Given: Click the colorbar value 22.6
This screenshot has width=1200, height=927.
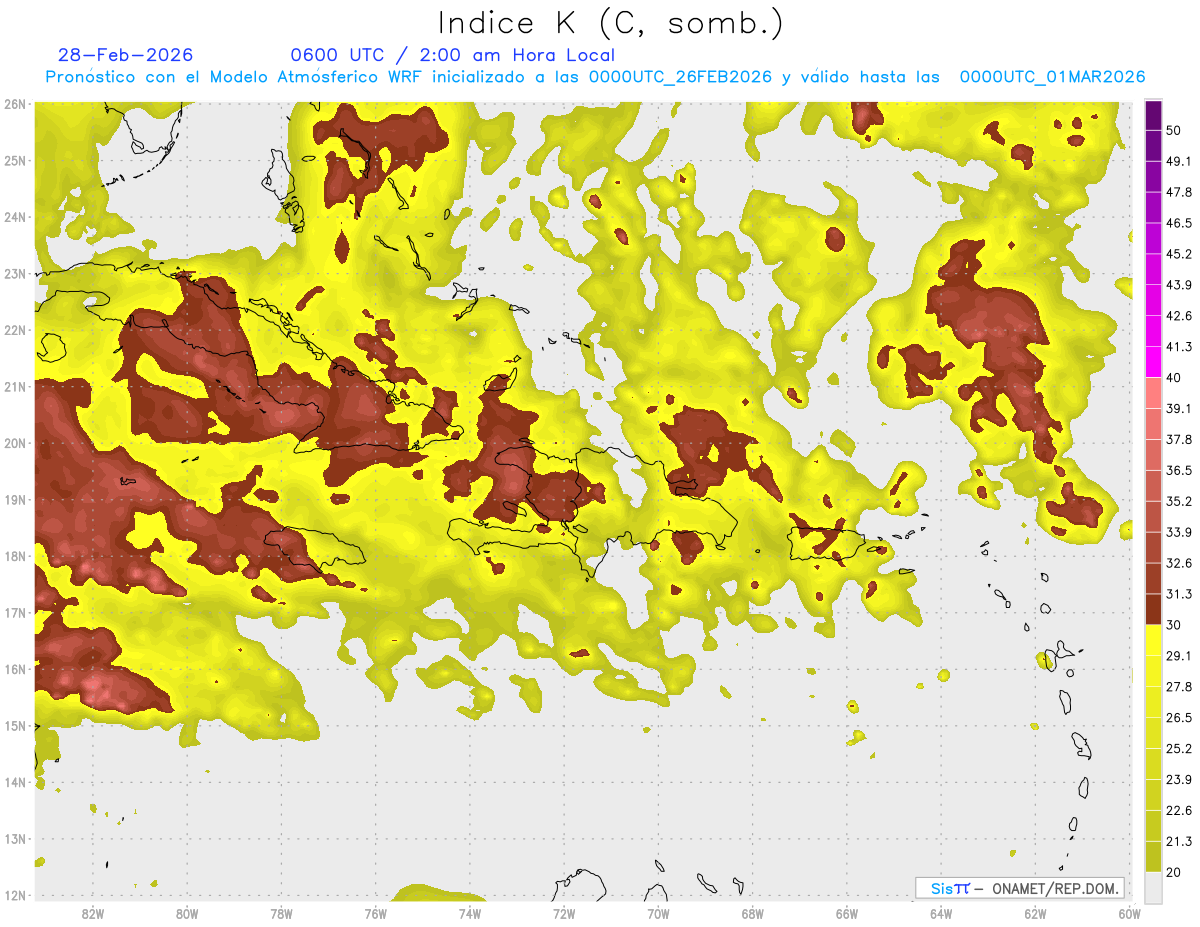Looking at the screenshot, I should click(1179, 810).
